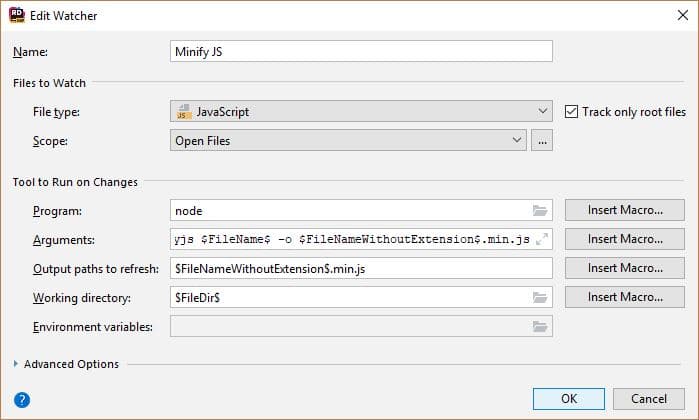
Task: Click Insert Macro next to Output paths
Action: (625, 268)
